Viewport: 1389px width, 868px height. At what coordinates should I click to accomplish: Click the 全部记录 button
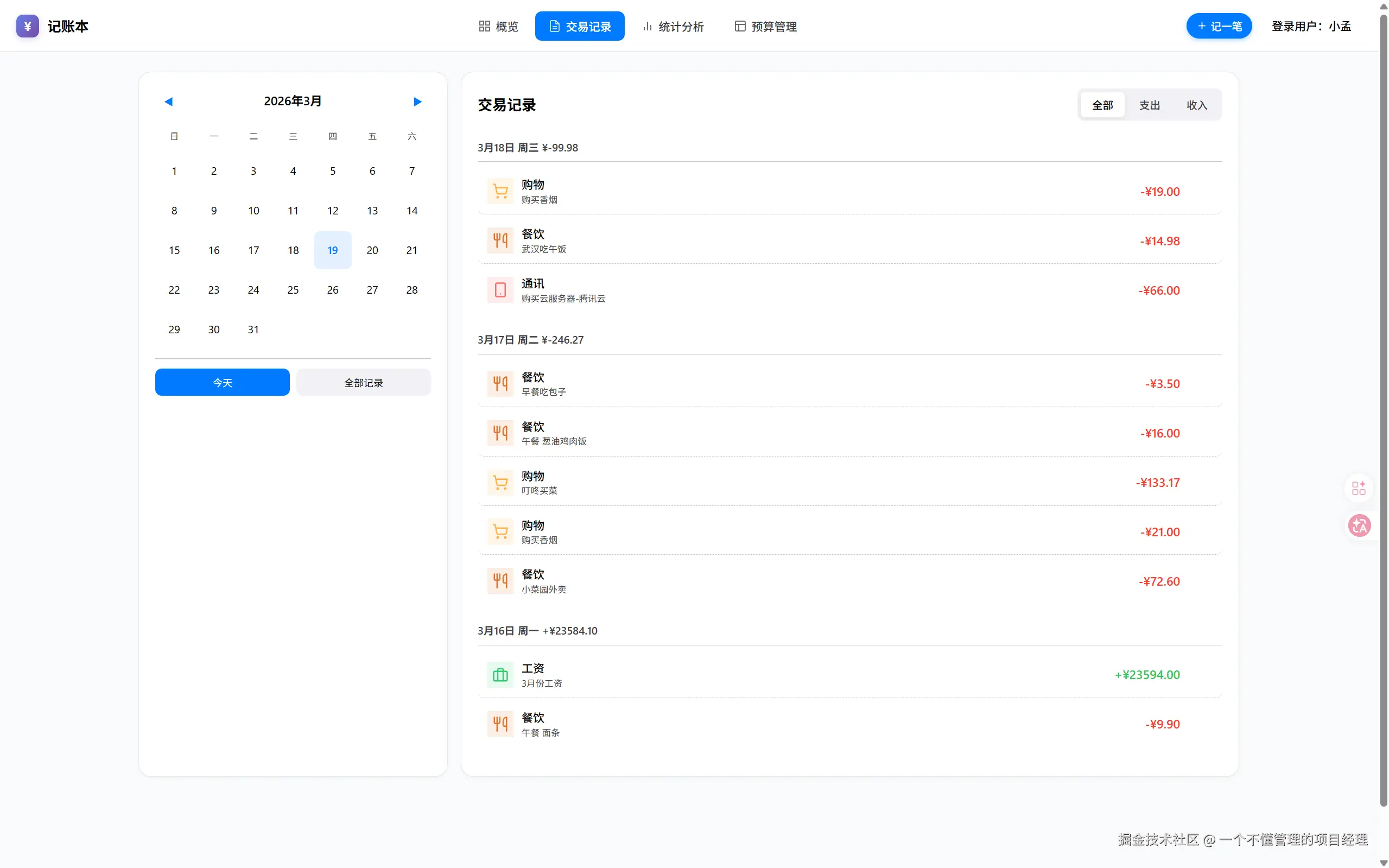pyautogui.click(x=363, y=382)
